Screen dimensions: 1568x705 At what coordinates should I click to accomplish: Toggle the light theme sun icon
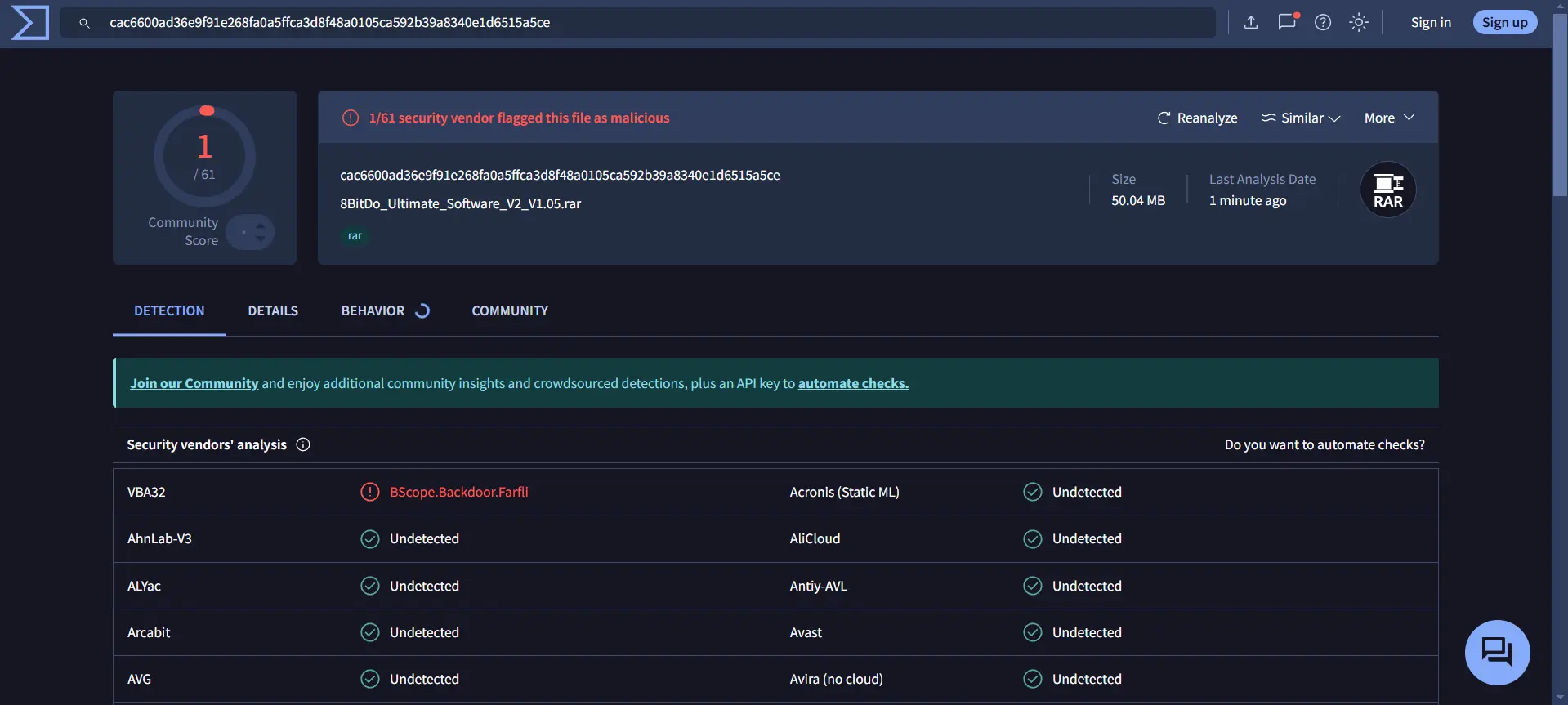click(1359, 22)
